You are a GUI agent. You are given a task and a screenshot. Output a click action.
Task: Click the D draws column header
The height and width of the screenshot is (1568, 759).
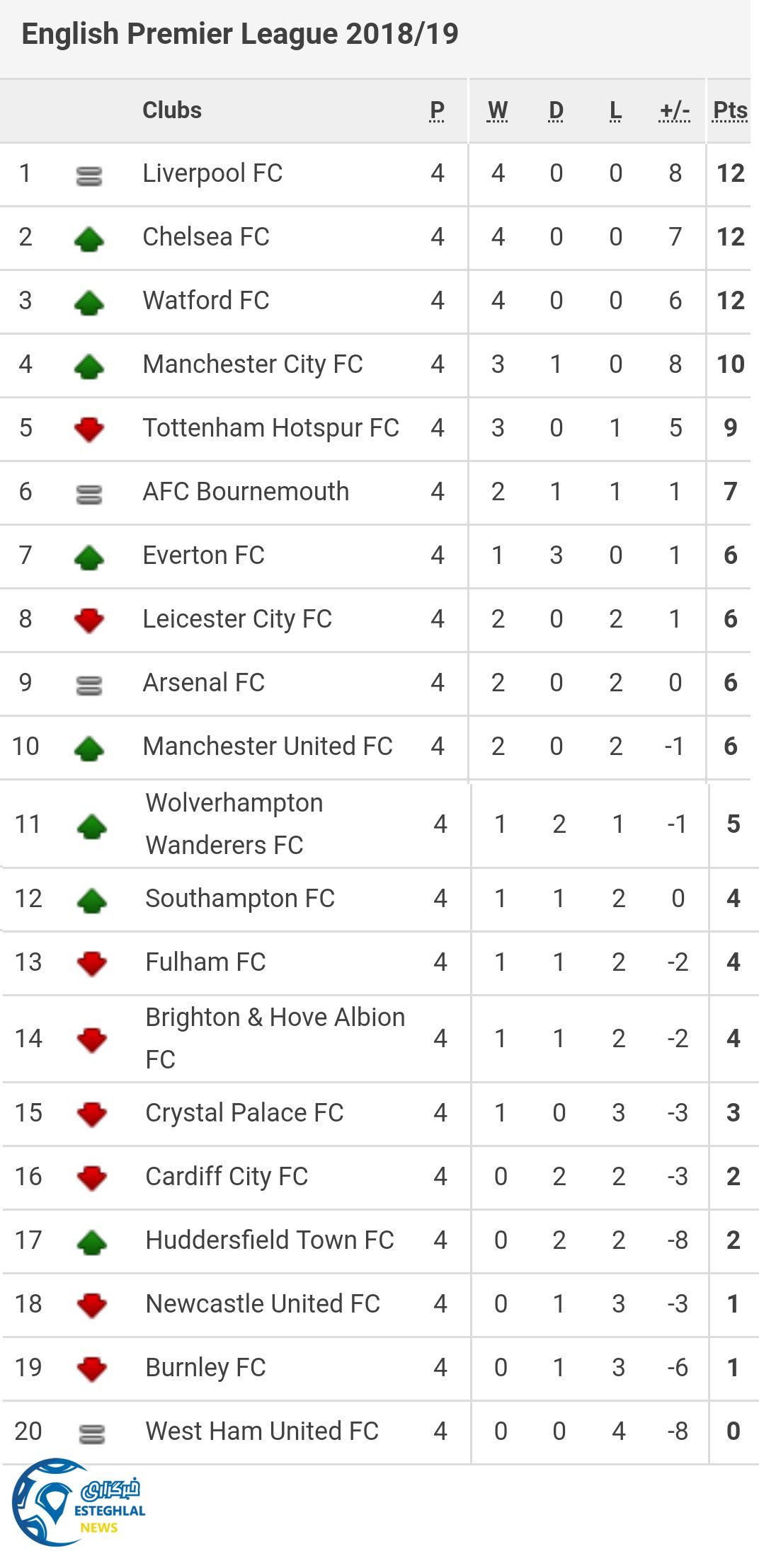(x=556, y=110)
